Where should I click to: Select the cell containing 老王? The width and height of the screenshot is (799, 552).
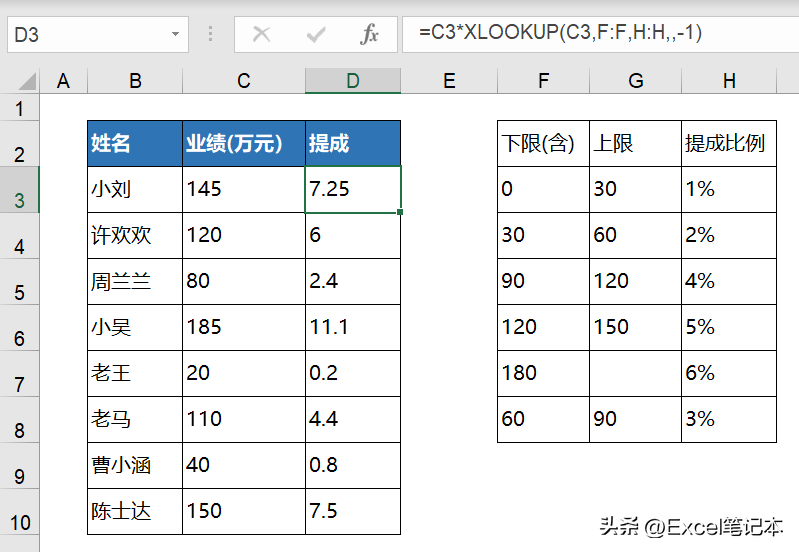tap(135, 374)
